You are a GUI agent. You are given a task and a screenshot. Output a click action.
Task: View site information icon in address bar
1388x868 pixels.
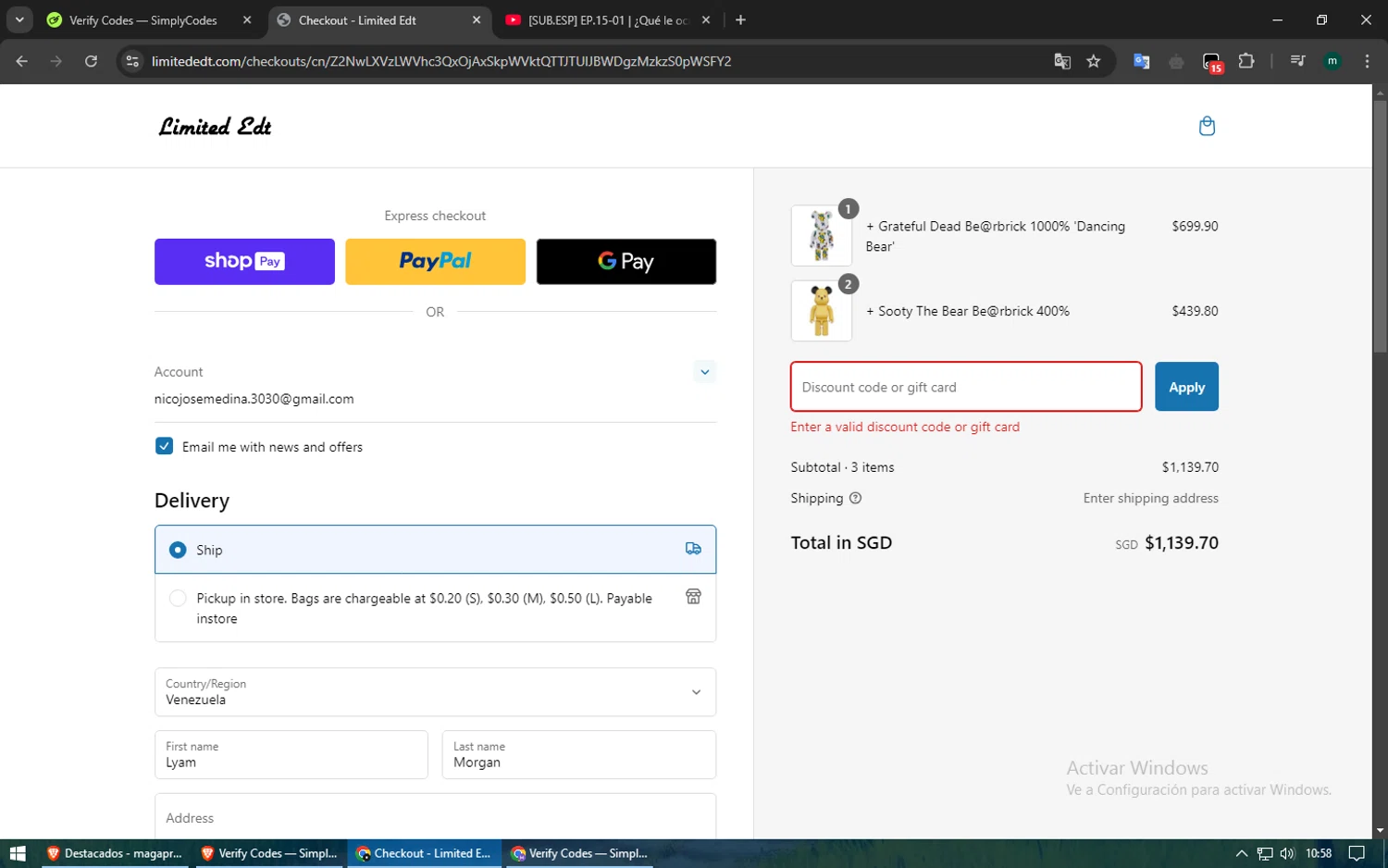[132, 61]
